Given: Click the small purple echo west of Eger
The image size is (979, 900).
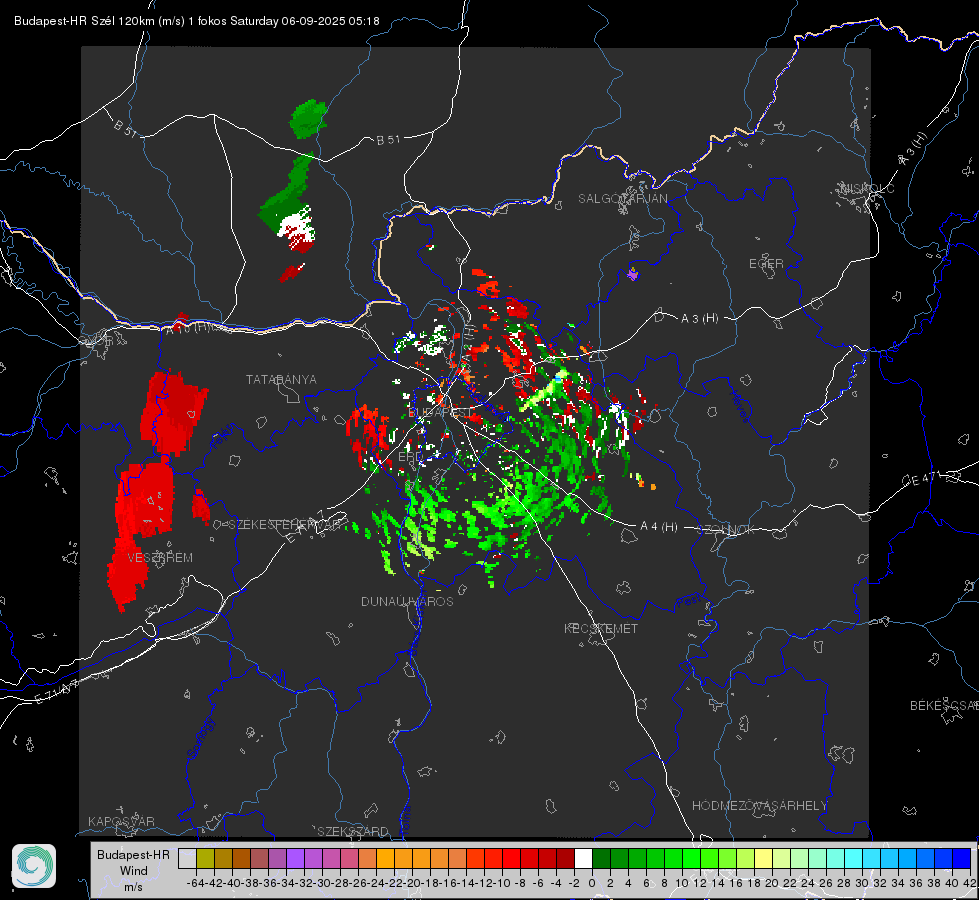Looking at the screenshot, I should click(633, 274).
